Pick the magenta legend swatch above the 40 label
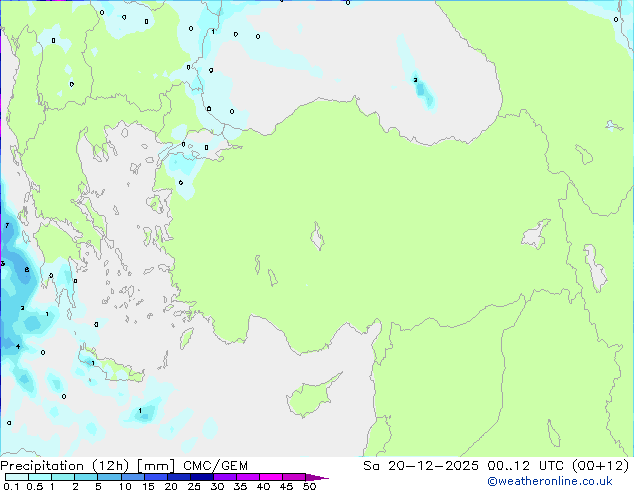 point(271,477)
